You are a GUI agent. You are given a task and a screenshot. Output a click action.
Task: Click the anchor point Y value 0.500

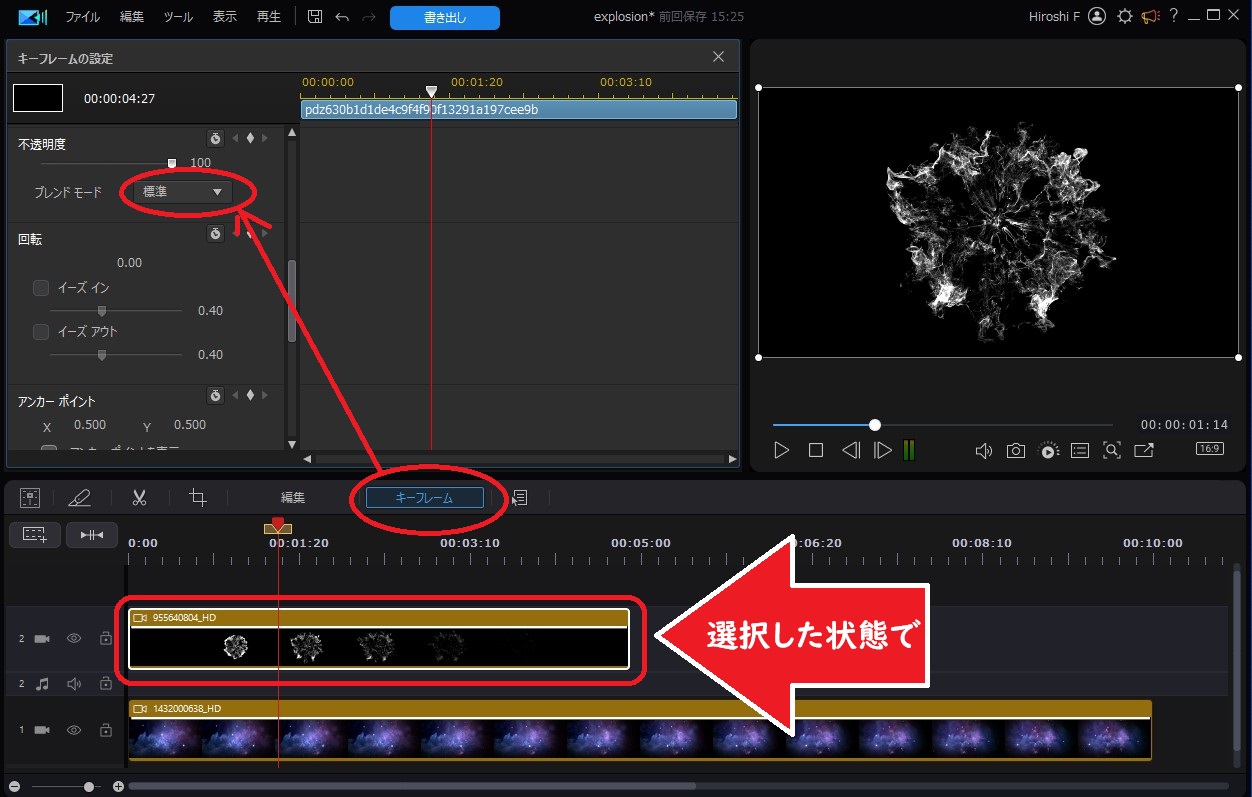pos(189,425)
